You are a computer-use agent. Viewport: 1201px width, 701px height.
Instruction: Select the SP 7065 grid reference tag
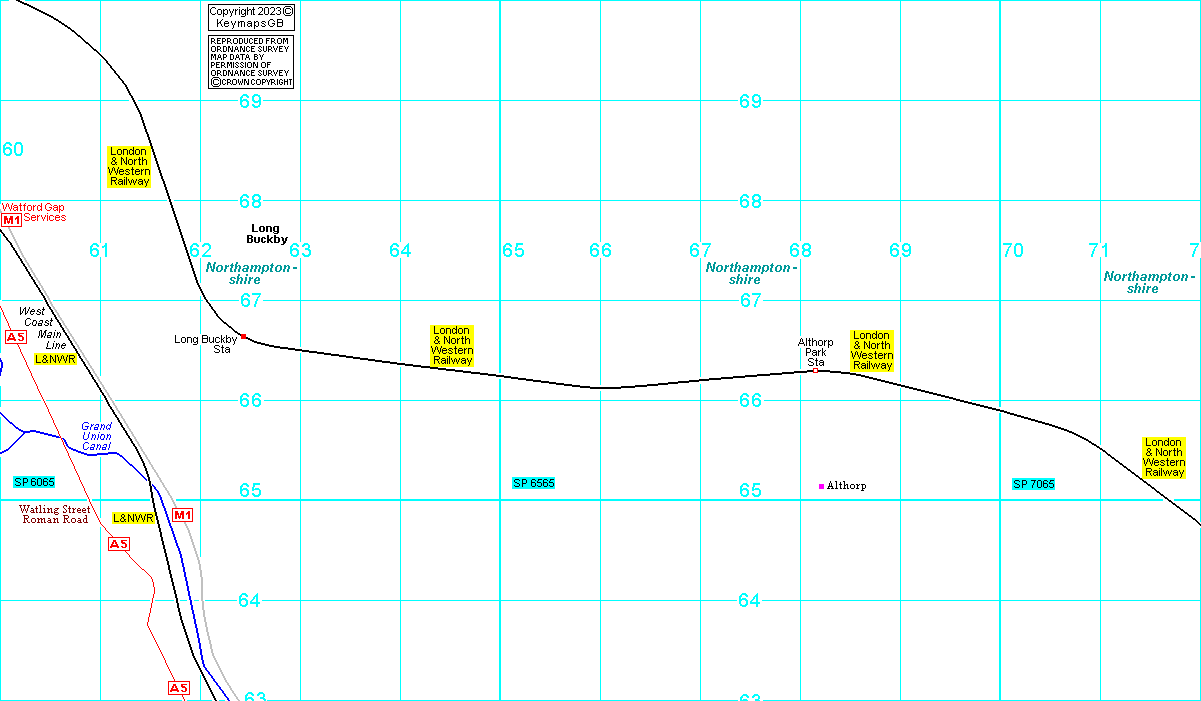1033,484
